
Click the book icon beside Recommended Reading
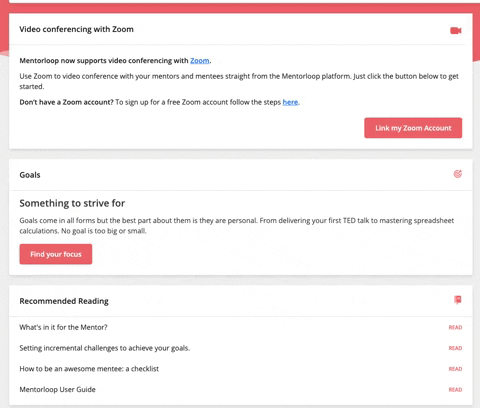[x=458, y=300]
